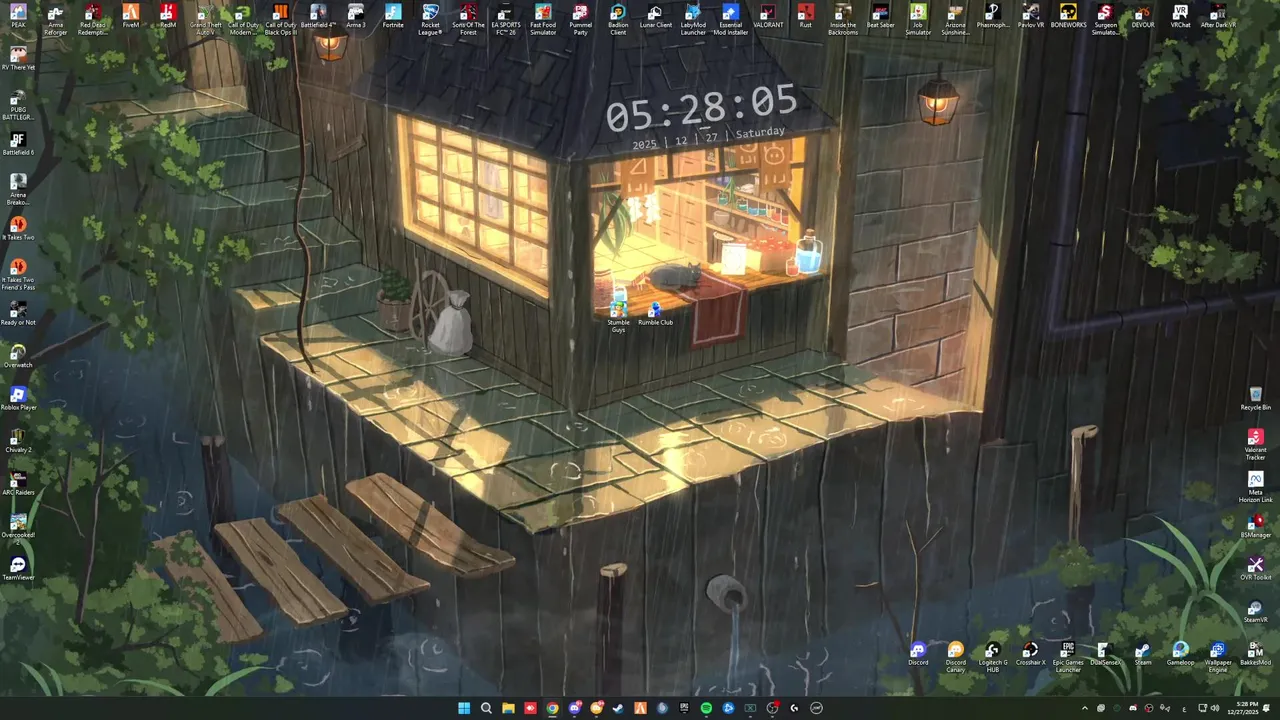The image size is (1280, 720).
Task: Click the Crosshair X shortcut
Action: 1031,654
